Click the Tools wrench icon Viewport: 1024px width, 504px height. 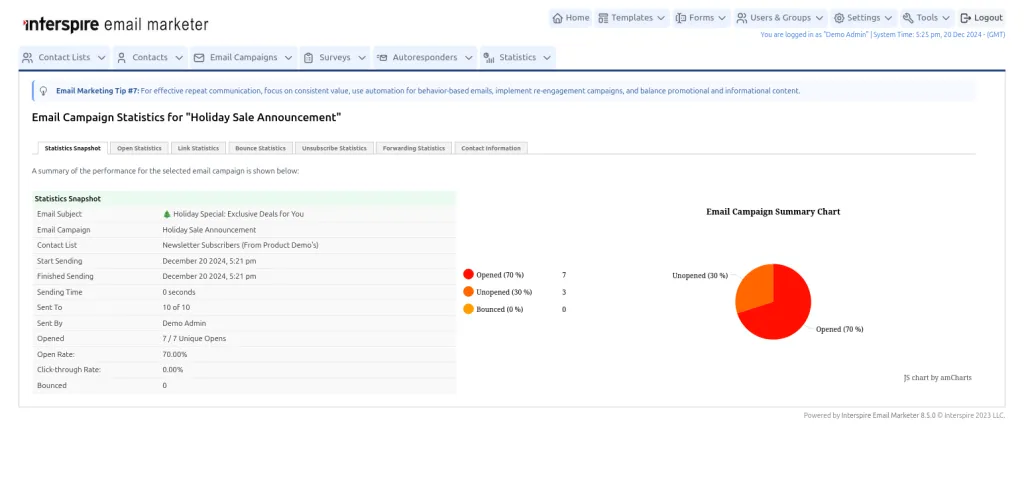pos(908,18)
